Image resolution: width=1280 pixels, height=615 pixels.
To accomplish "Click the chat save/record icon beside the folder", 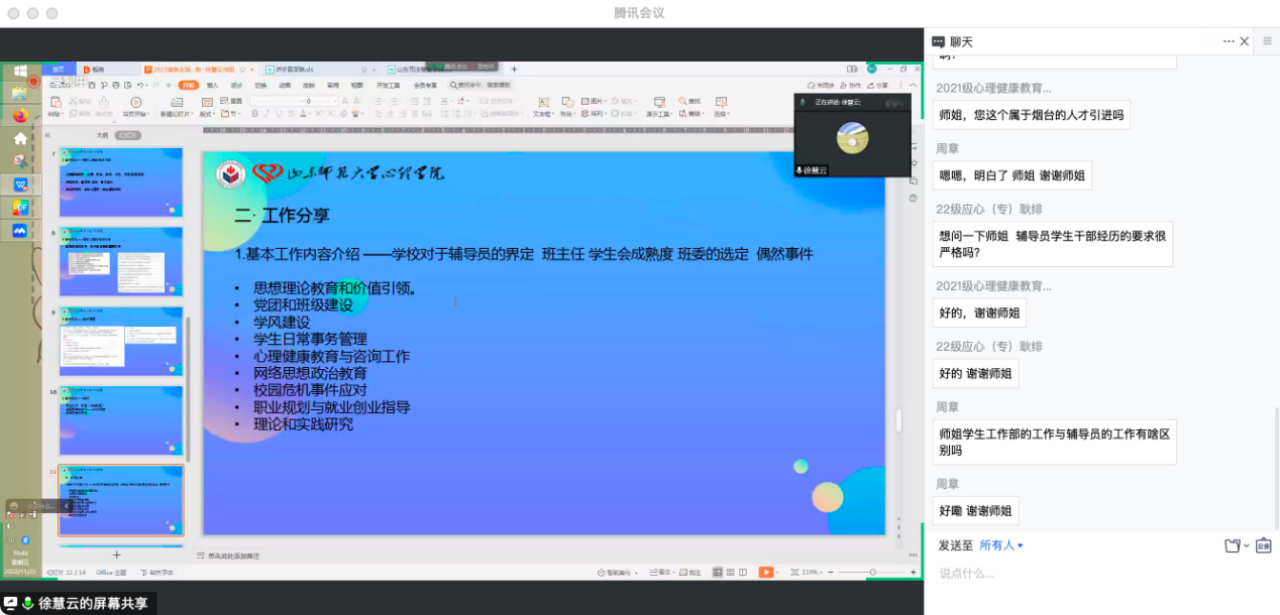I will 1264,546.
